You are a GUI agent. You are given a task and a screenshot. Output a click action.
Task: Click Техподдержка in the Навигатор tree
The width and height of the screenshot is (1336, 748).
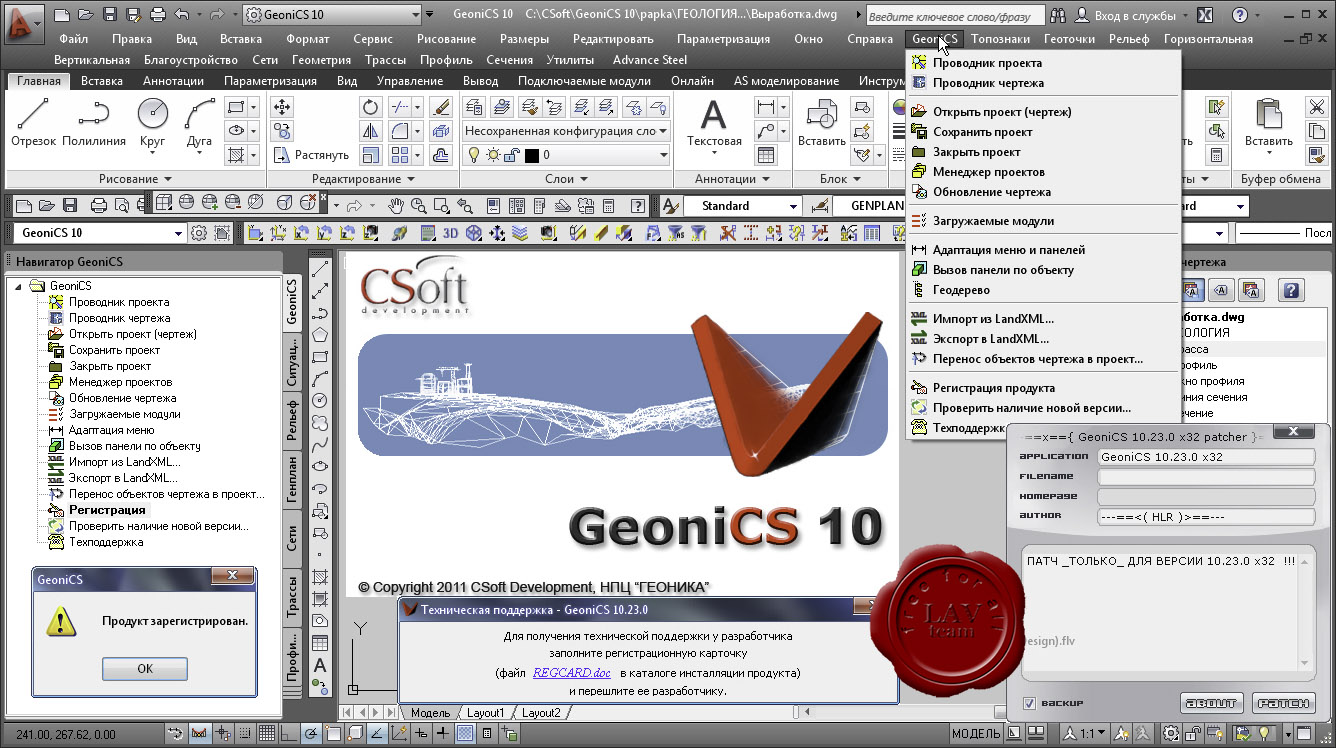(105, 542)
